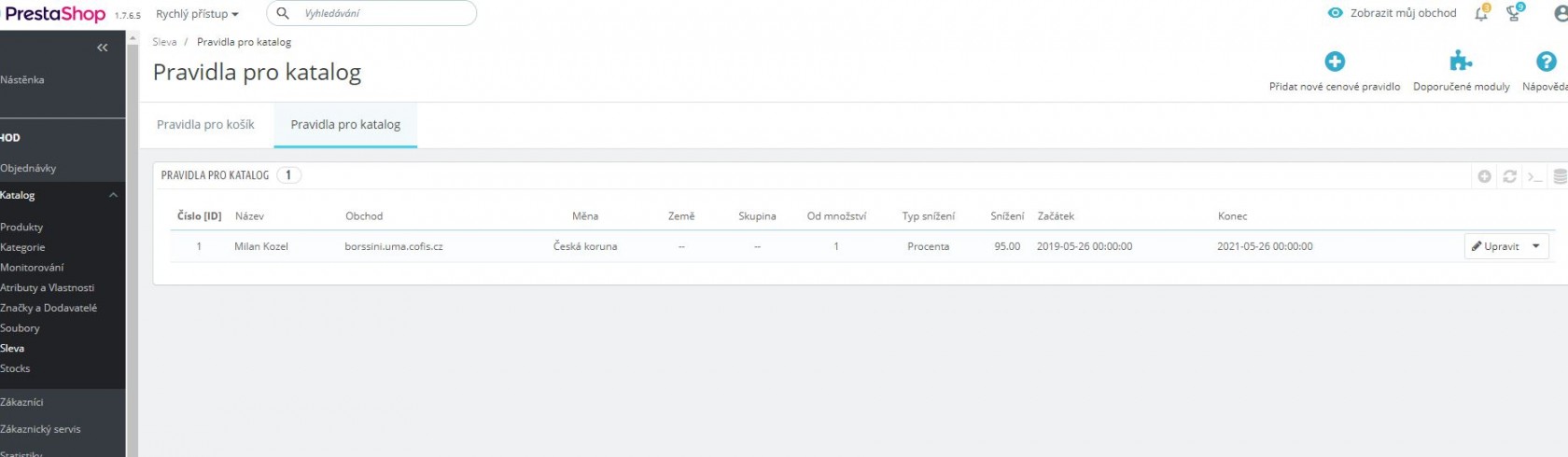Sort by Od množství column header
Image resolution: width=1568 pixels, height=457 pixels.
[836, 216]
